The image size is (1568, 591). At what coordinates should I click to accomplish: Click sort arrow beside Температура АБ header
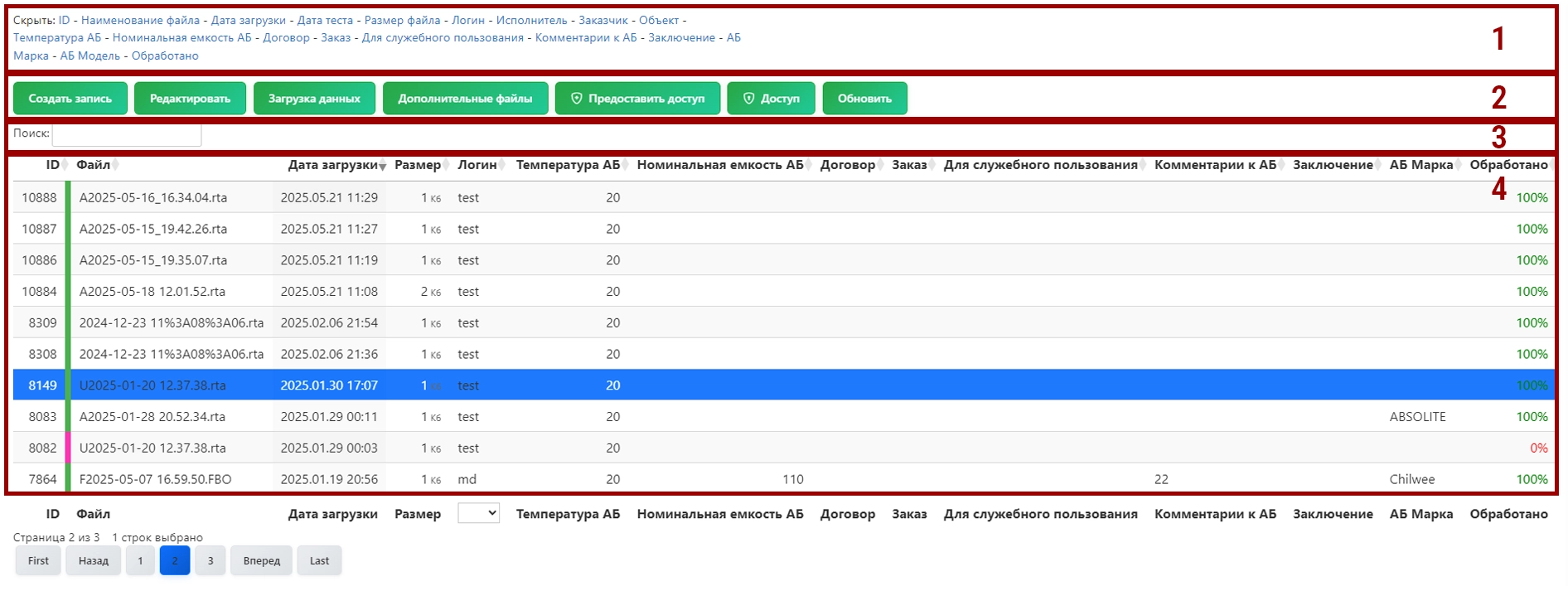pos(625,165)
